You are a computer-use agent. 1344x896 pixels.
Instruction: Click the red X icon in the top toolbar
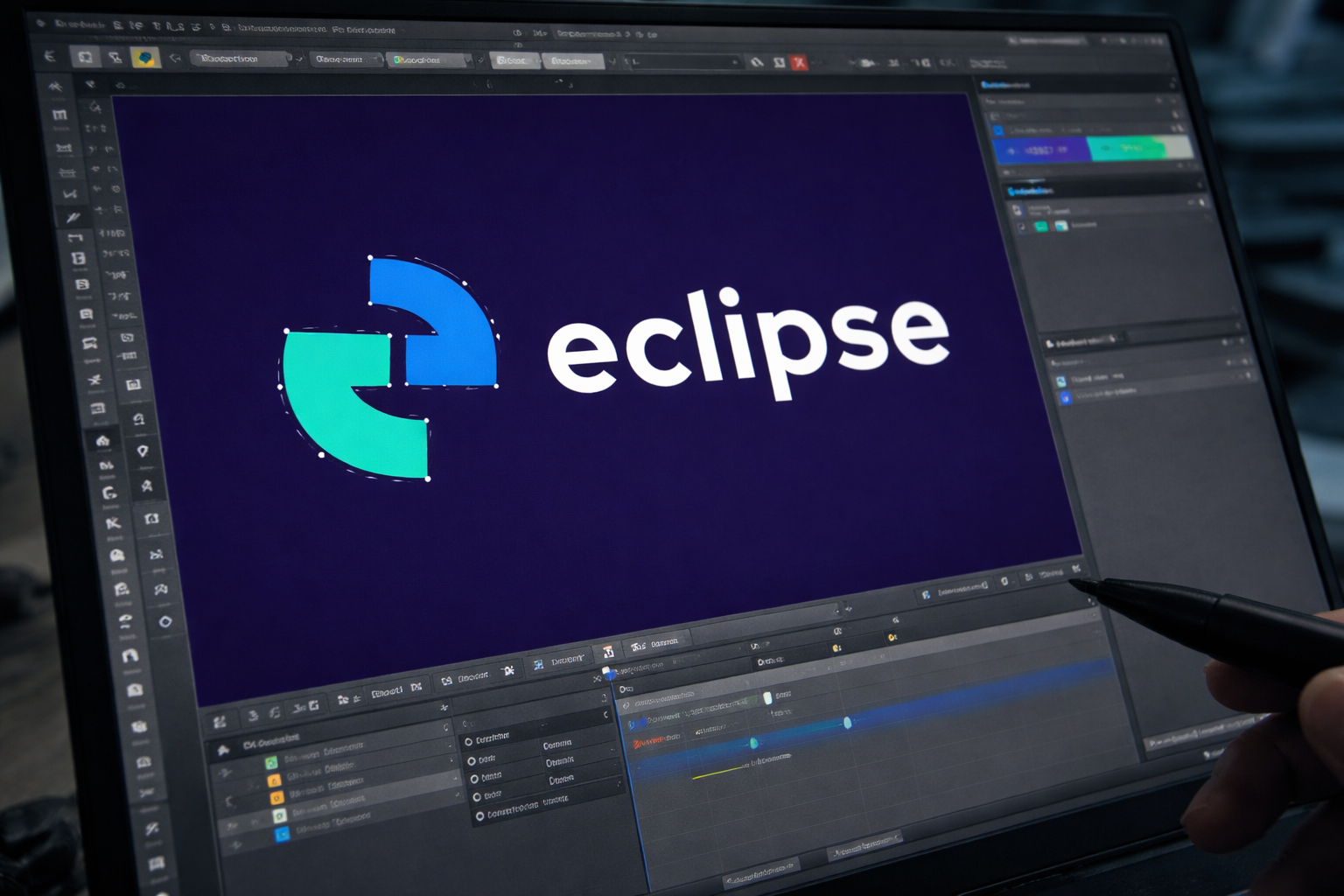click(799, 62)
